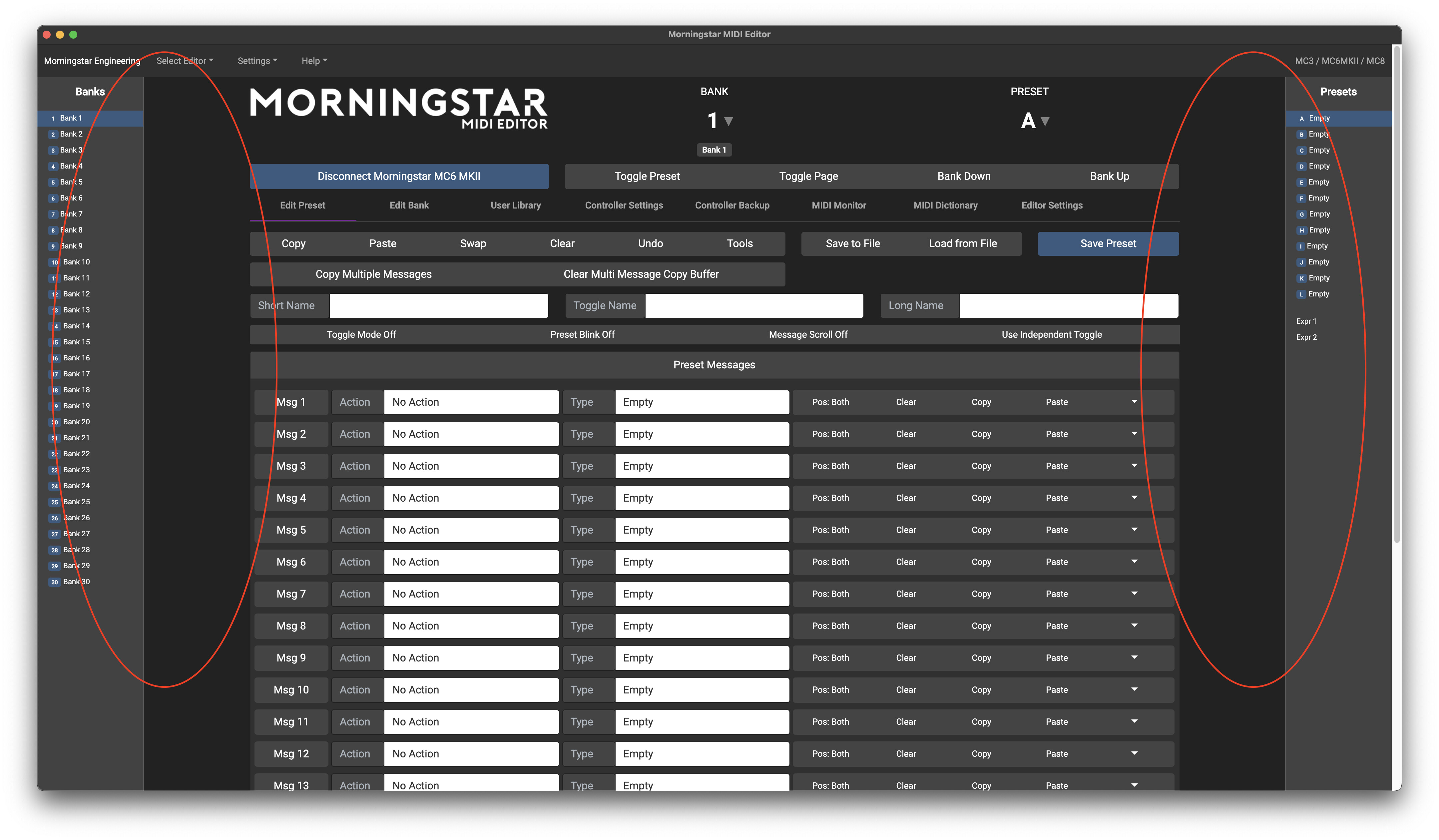The image size is (1439, 840).
Task: Open the PRESET letter dropdown arrow
Action: pyautogui.click(x=1044, y=121)
